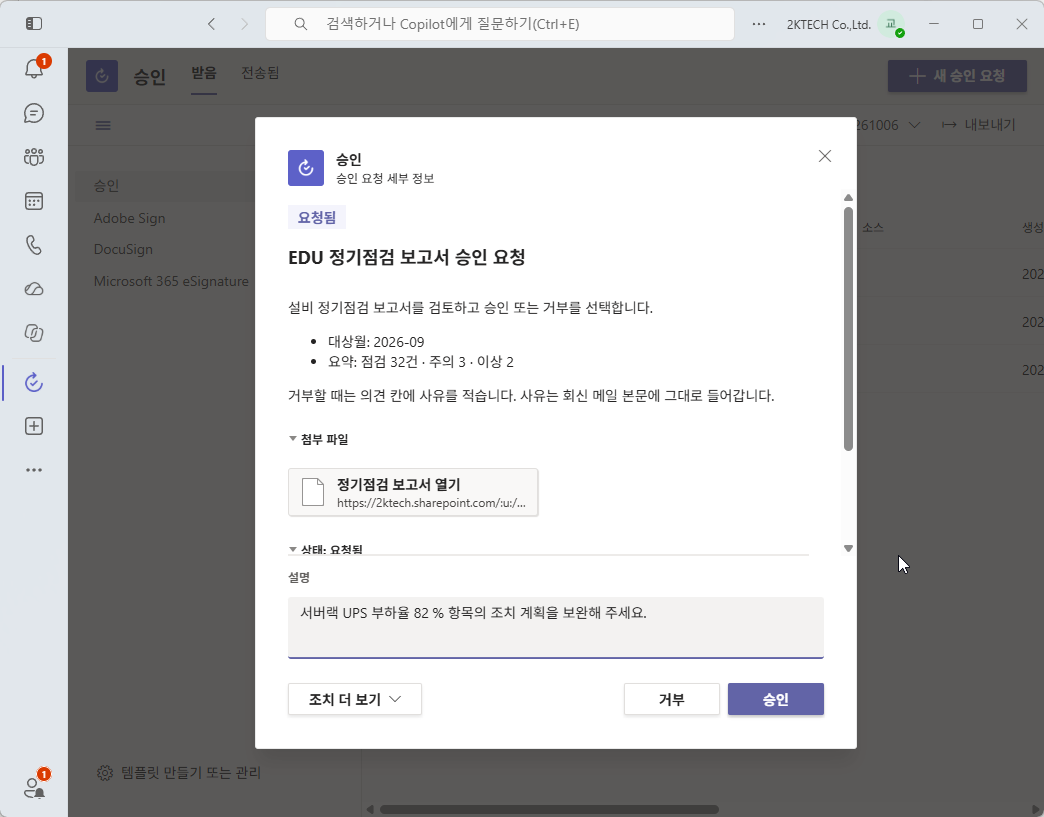Viewport: 1044px width, 817px height.
Task: Click the document icon on attachment card
Action: pos(313,493)
